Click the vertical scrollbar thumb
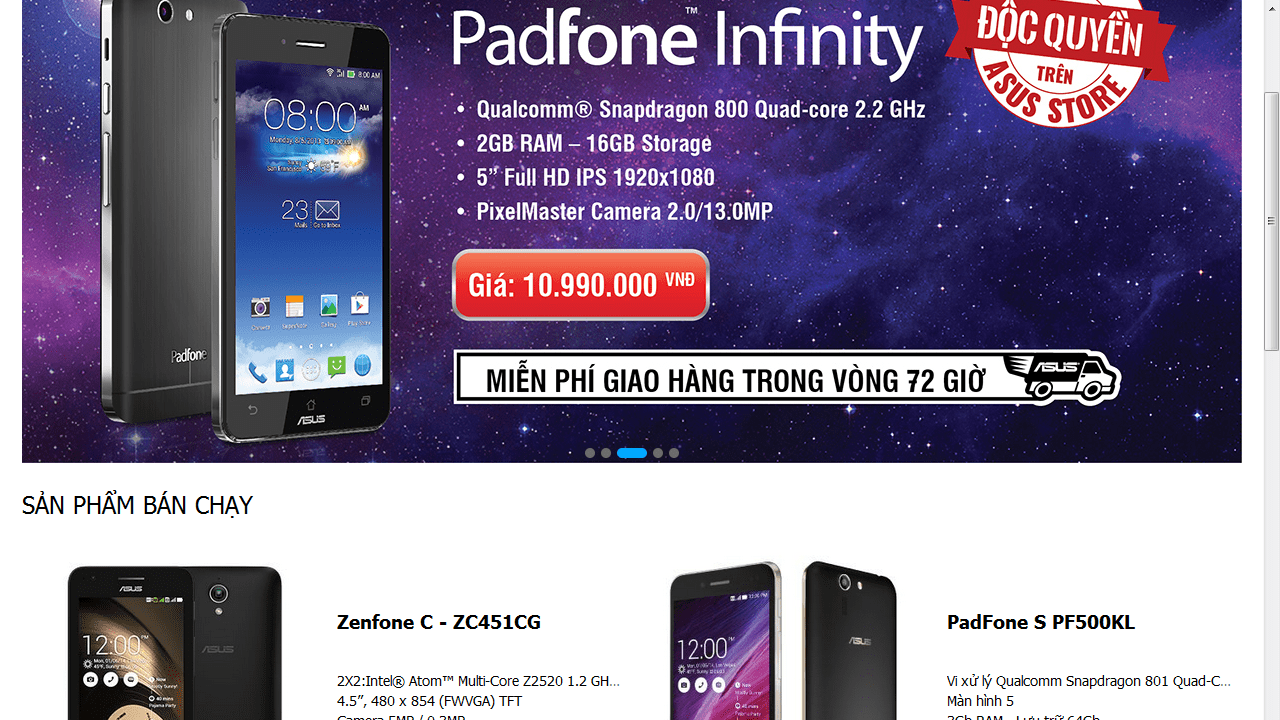Image resolution: width=1280 pixels, height=720 pixels. point(1271,221)
